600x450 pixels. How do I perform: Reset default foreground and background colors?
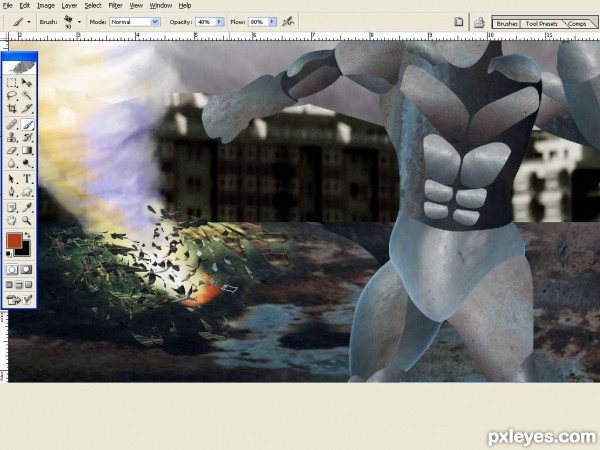coord(8,253)
